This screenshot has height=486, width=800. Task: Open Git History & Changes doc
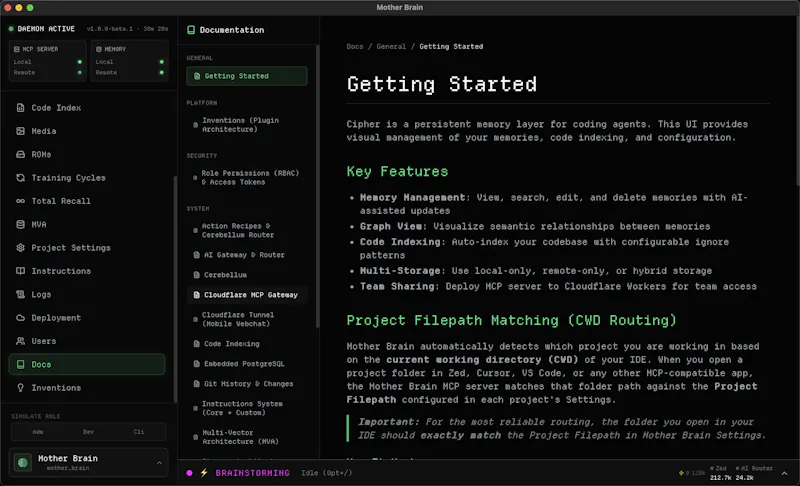pos(247,383)
